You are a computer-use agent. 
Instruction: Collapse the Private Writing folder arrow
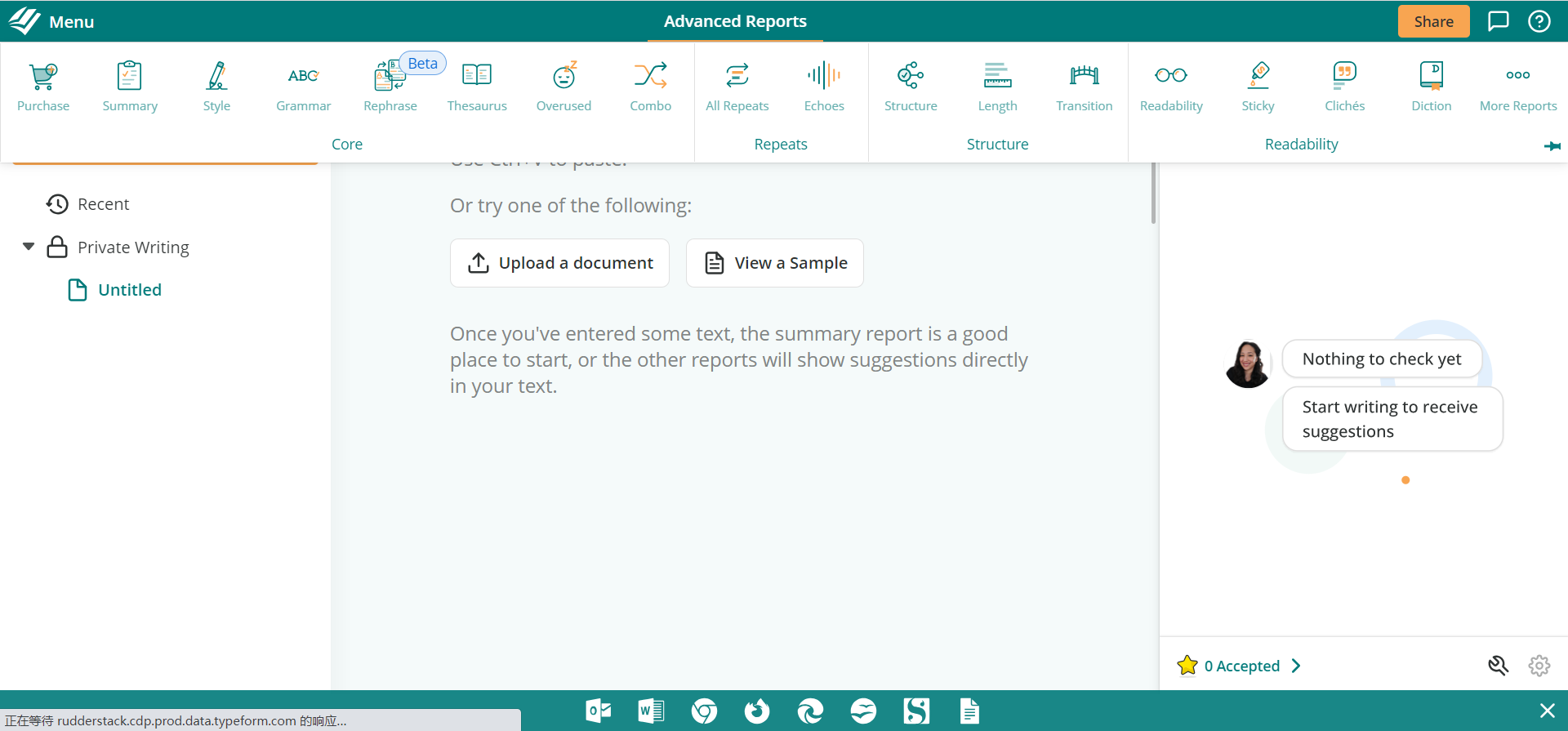pyautogui.click(x=29, y=247)
